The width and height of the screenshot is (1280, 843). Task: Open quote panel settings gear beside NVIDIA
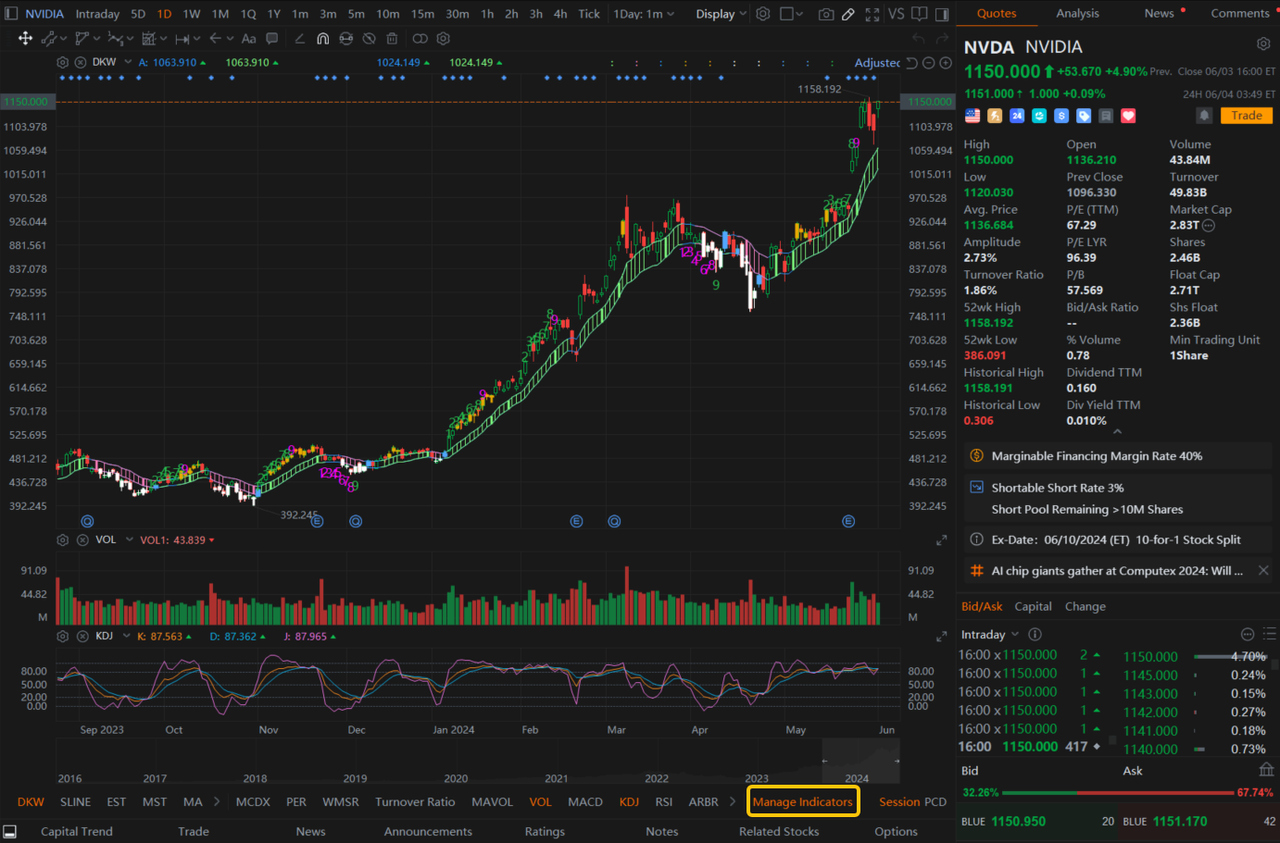pos(1263,45)
